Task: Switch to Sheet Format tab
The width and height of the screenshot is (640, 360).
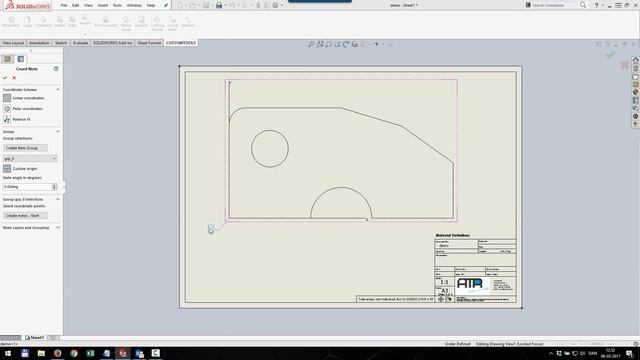Action: click(149, 43)
